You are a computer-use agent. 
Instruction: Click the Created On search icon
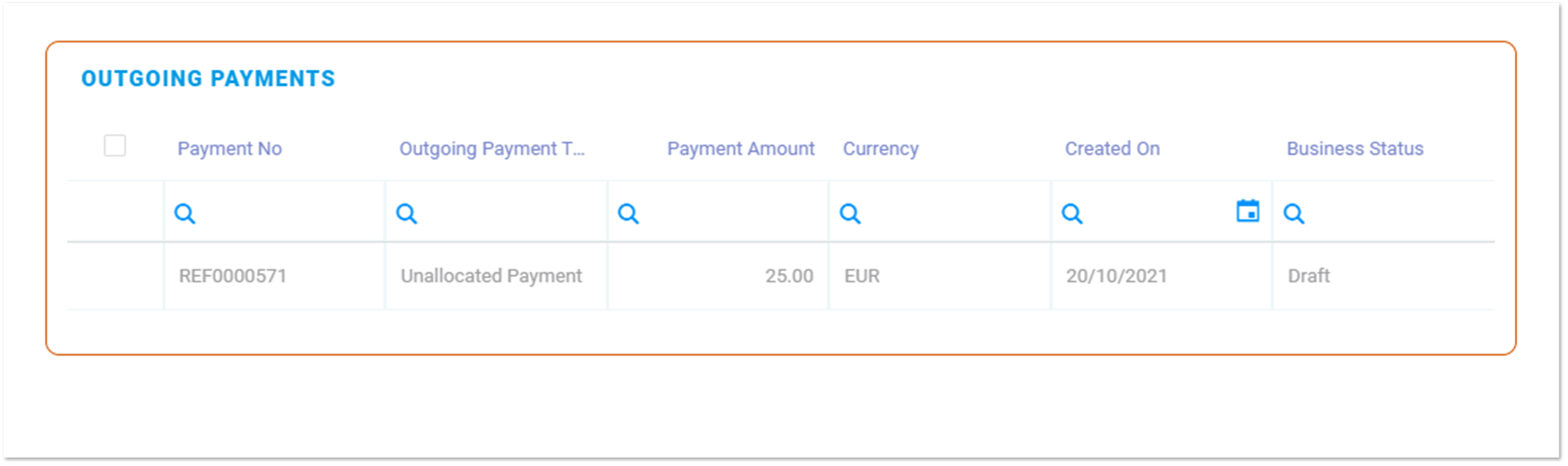coord(1072,214)
